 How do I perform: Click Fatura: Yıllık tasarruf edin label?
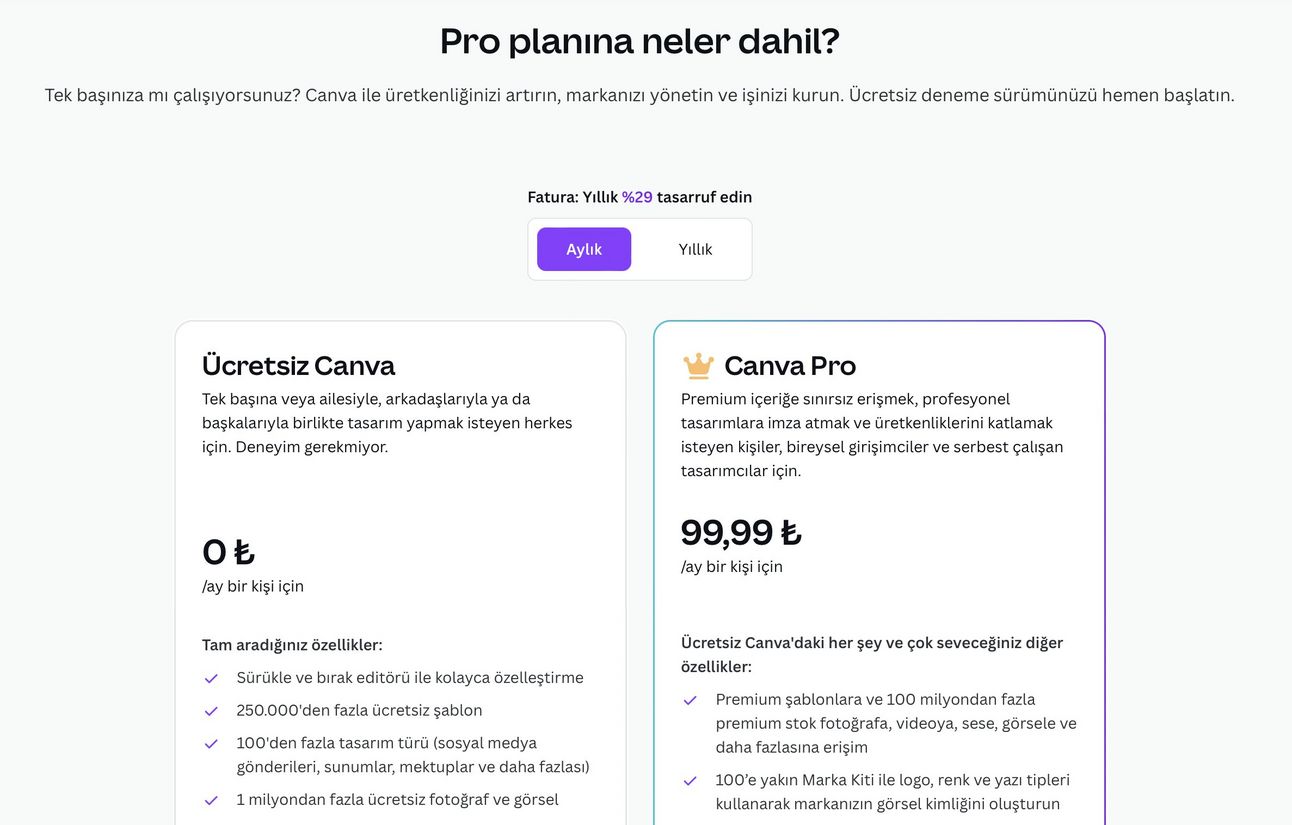pyautogui.click(x=640, y=197)
